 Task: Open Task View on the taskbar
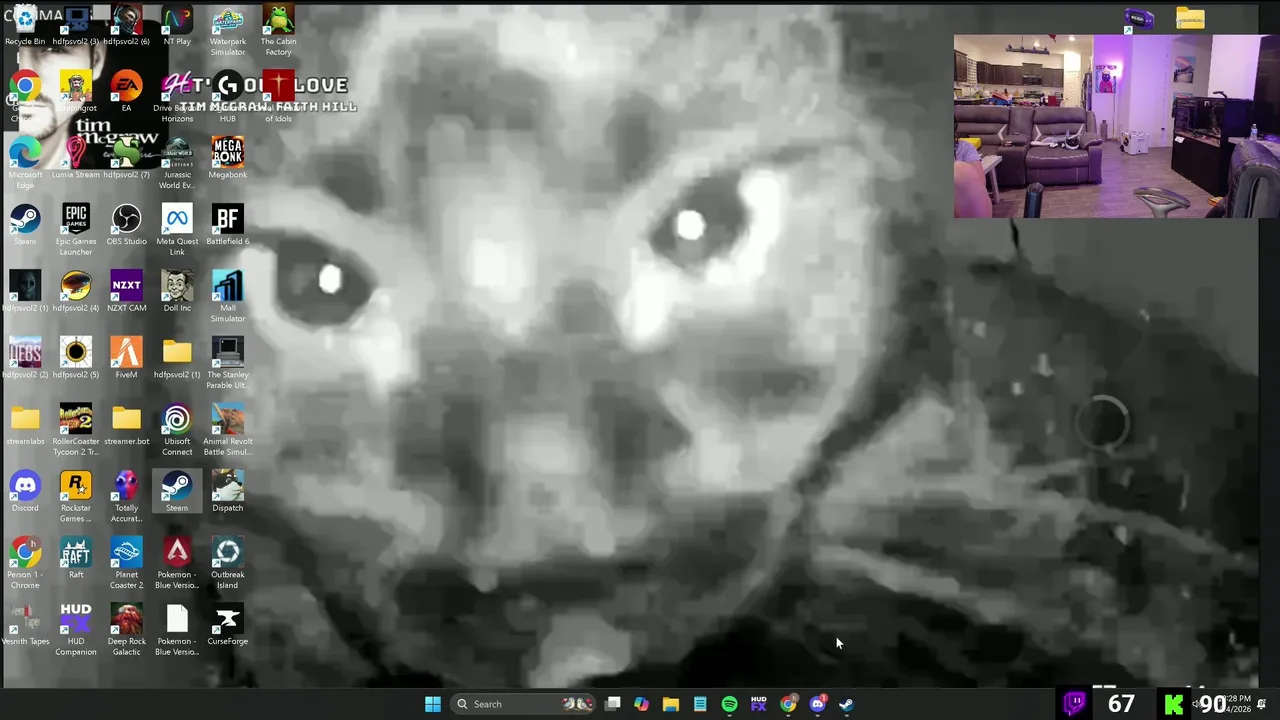(613, 704)
